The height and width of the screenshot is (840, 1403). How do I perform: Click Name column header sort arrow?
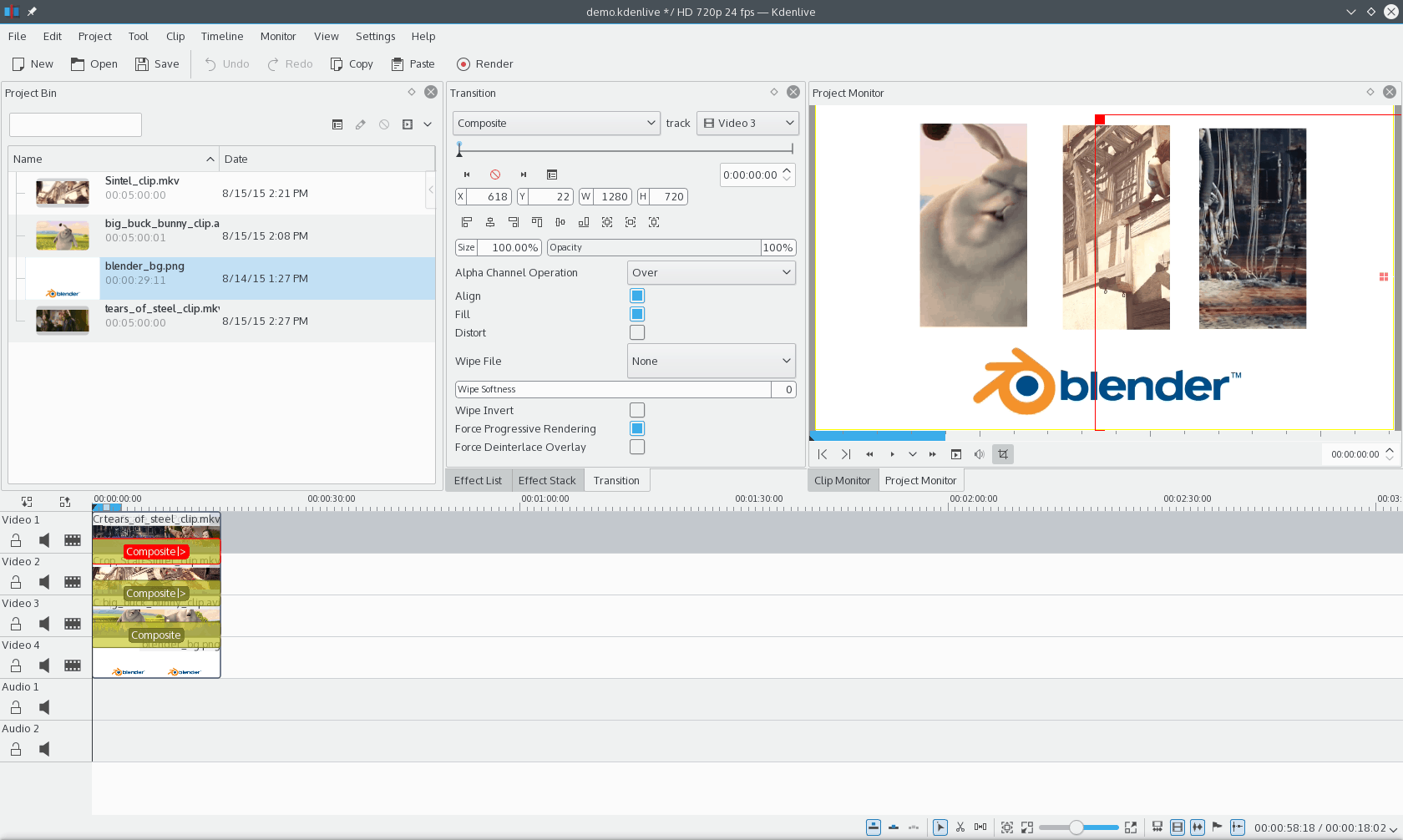210,159
